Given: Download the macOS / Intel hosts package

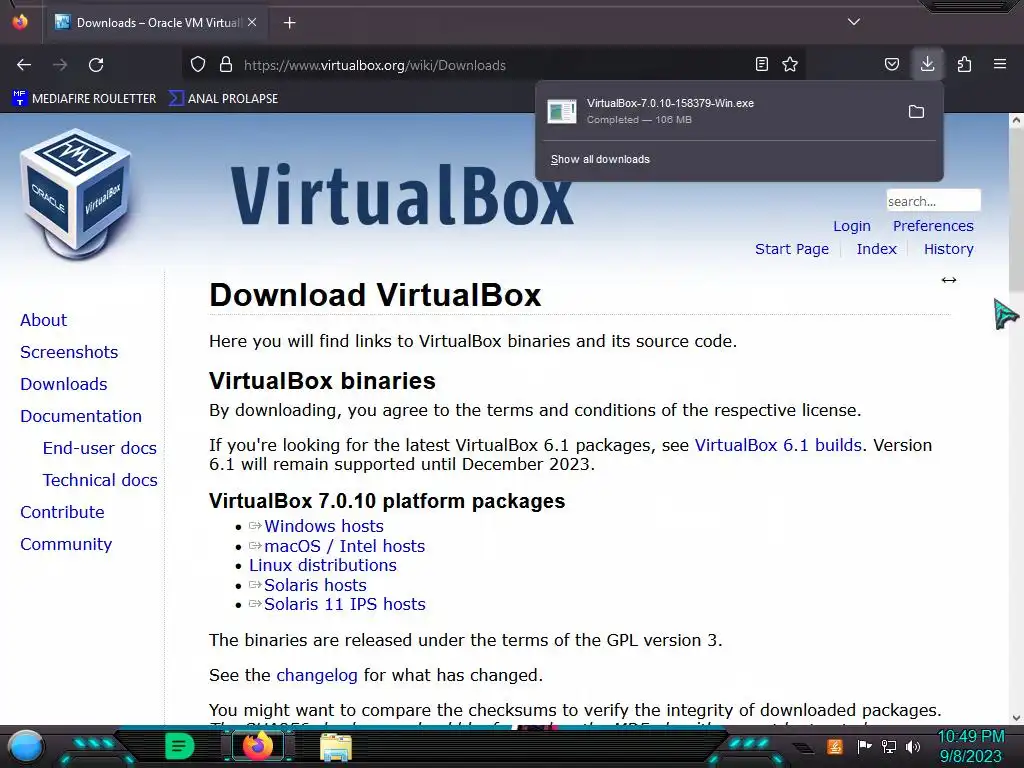Looking at the screenshot, I should coord(344,546).
